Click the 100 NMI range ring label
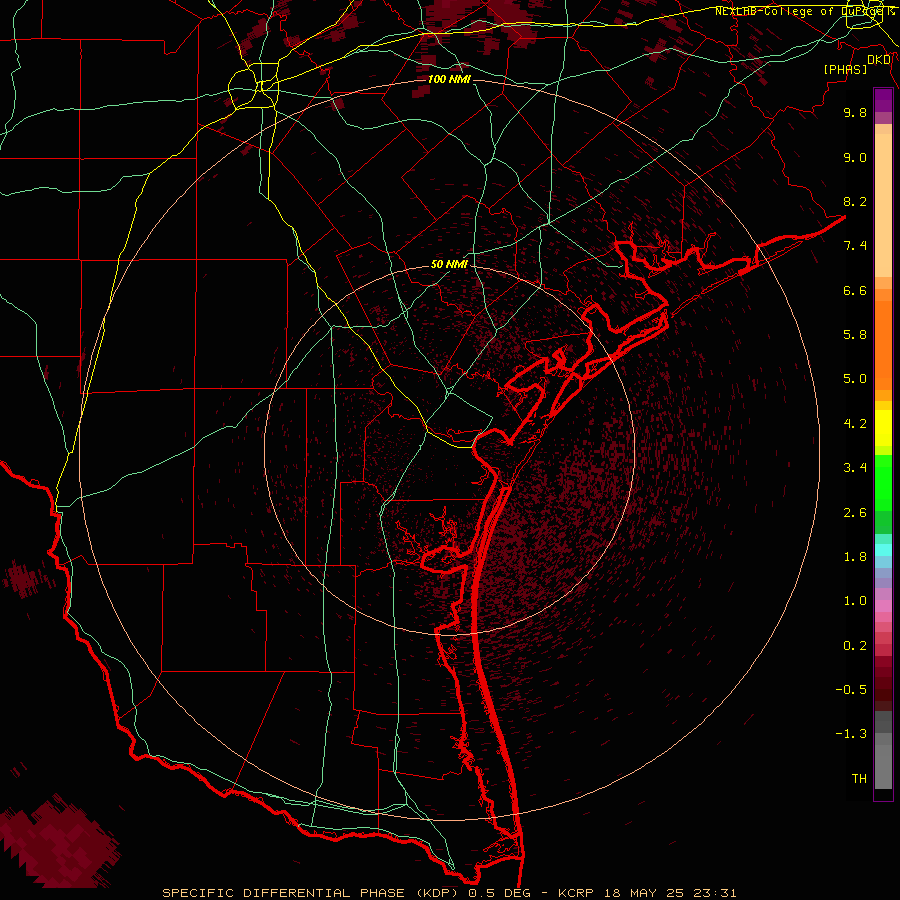Image resolution: width=900 pixels, height=900 pixels. [x=449, y=79]
